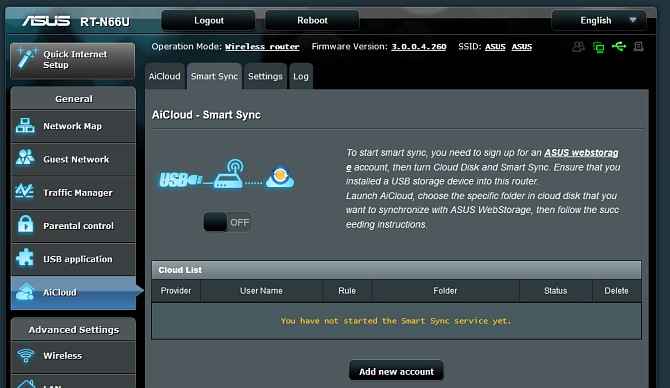Click the Delete column header
This screenshot has height=388, width=670.
coord(617,291)
